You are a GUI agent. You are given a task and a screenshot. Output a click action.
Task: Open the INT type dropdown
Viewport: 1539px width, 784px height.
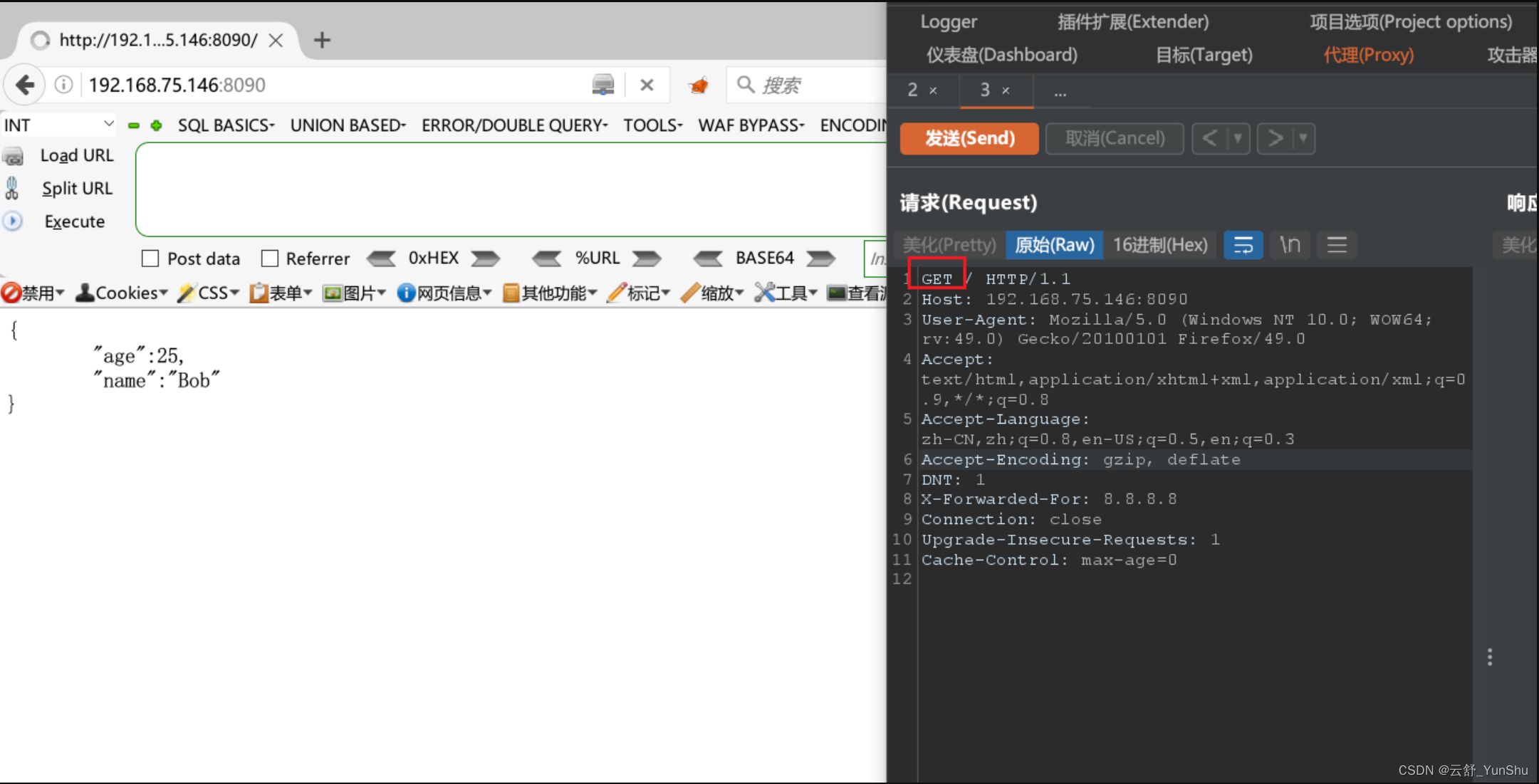tap(58, 125)
